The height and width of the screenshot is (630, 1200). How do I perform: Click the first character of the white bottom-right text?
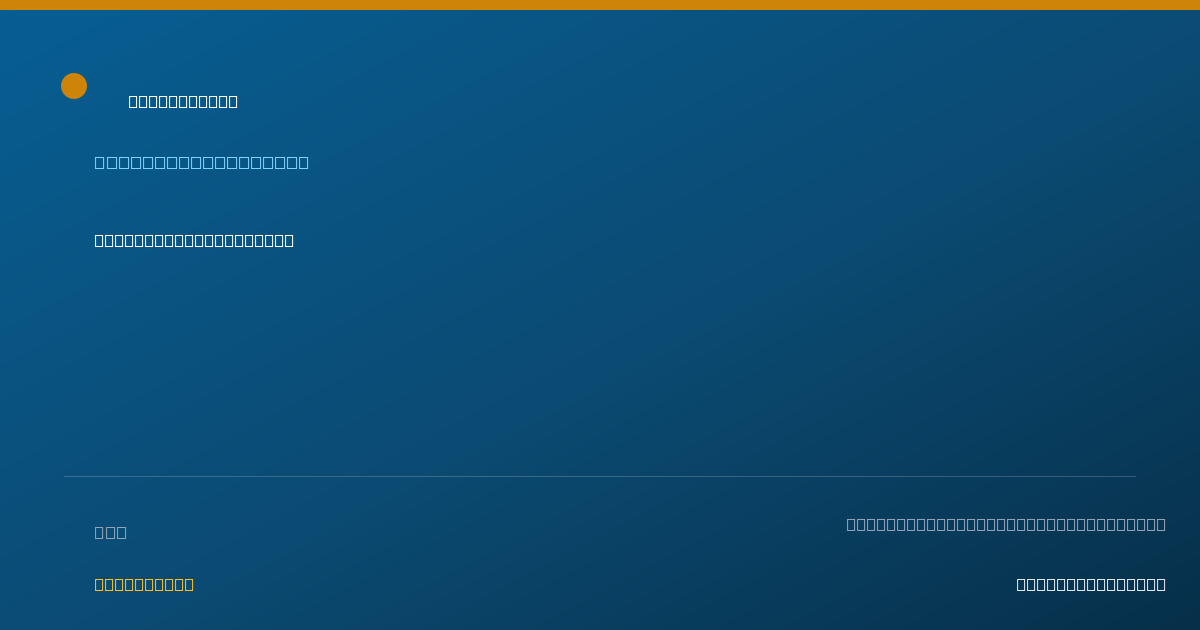click(1021, 584)
